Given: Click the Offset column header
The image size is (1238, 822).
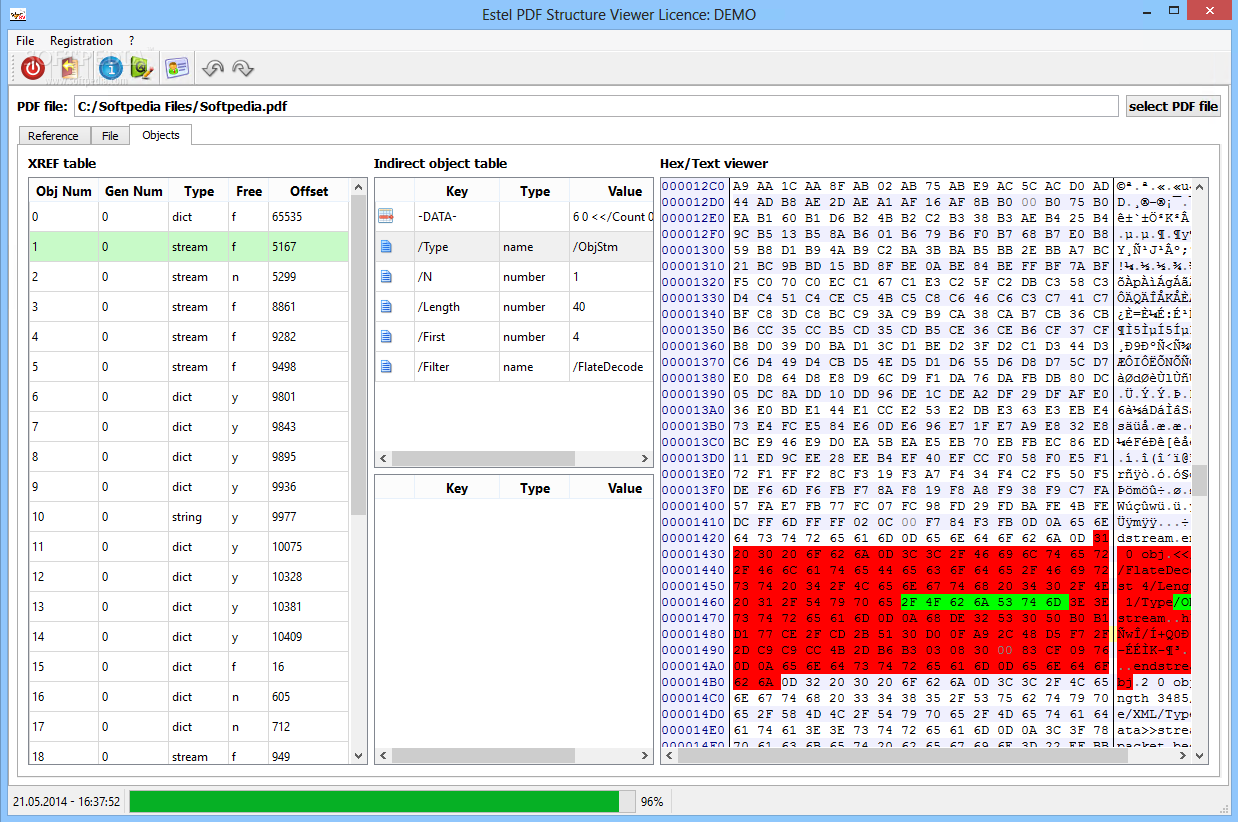Looking at the screenshot, I should click(x=309, y=191).
